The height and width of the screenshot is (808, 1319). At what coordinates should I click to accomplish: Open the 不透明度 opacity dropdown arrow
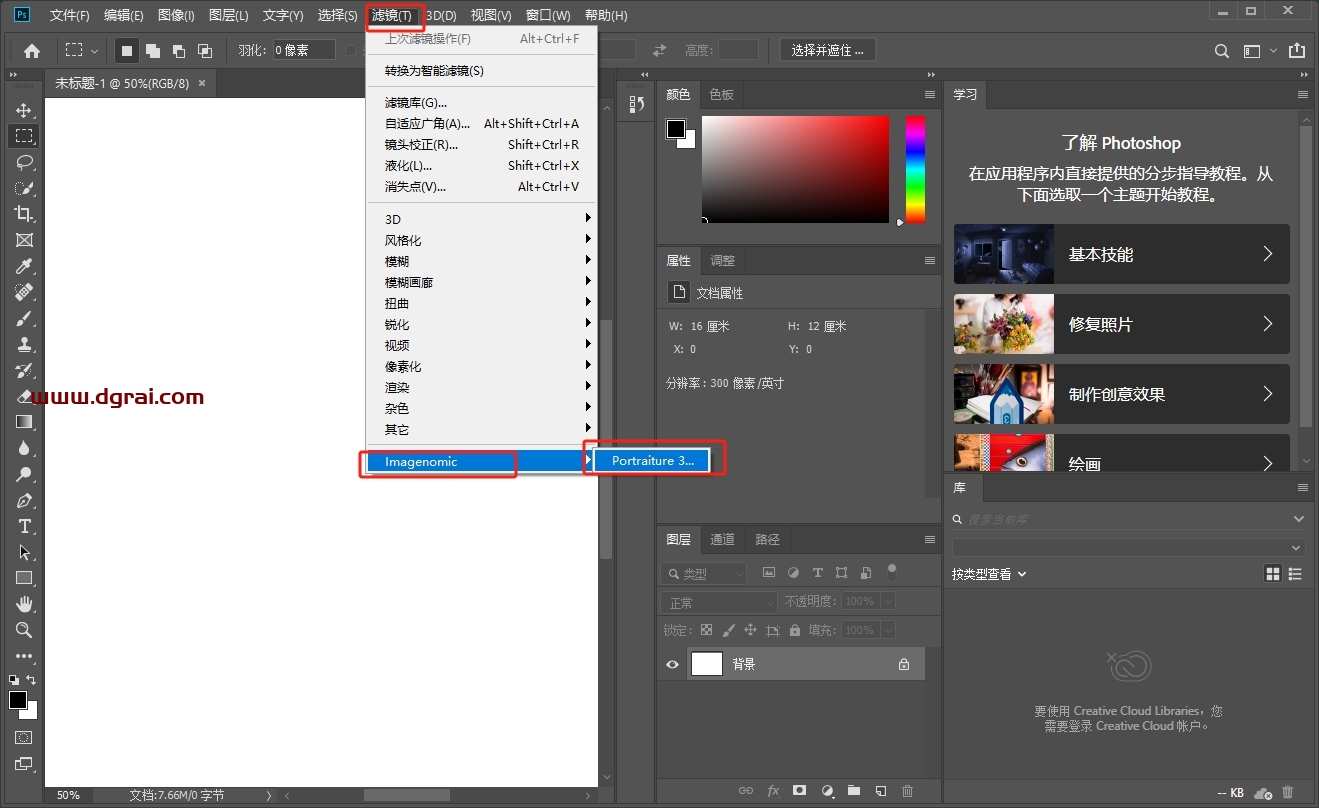[887, 602]
